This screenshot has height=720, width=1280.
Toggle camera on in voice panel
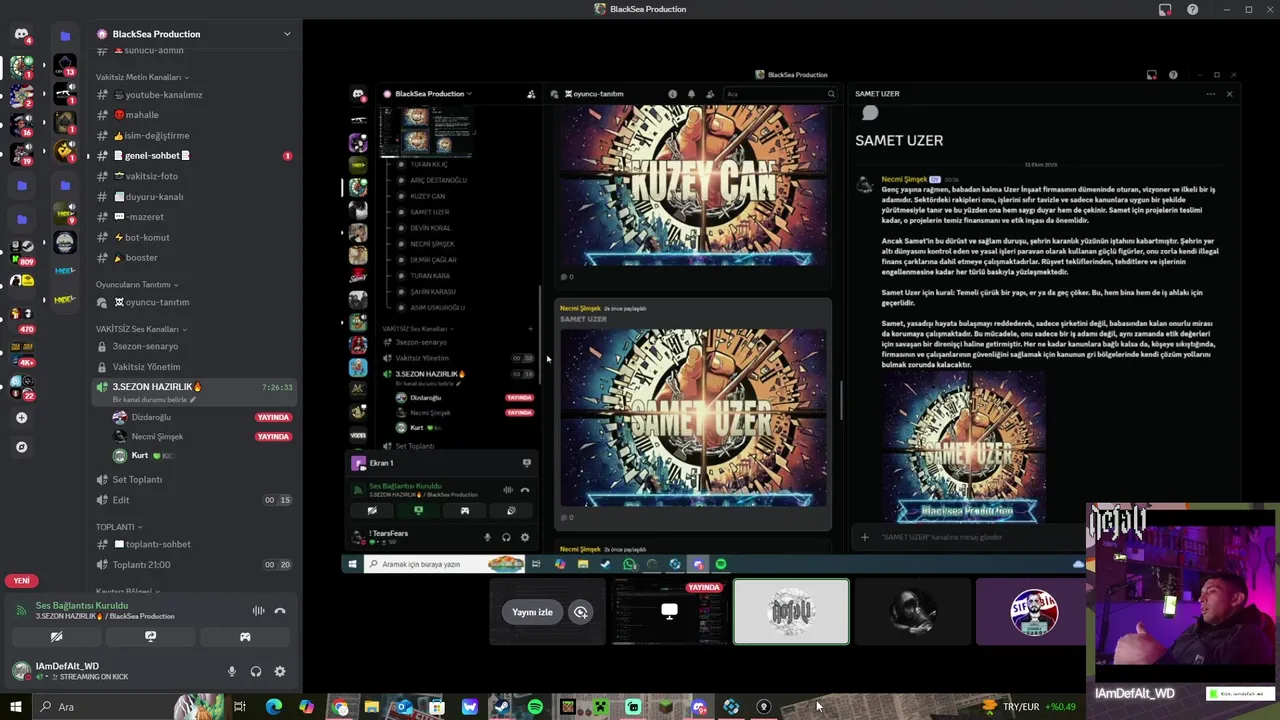(56, 637)
